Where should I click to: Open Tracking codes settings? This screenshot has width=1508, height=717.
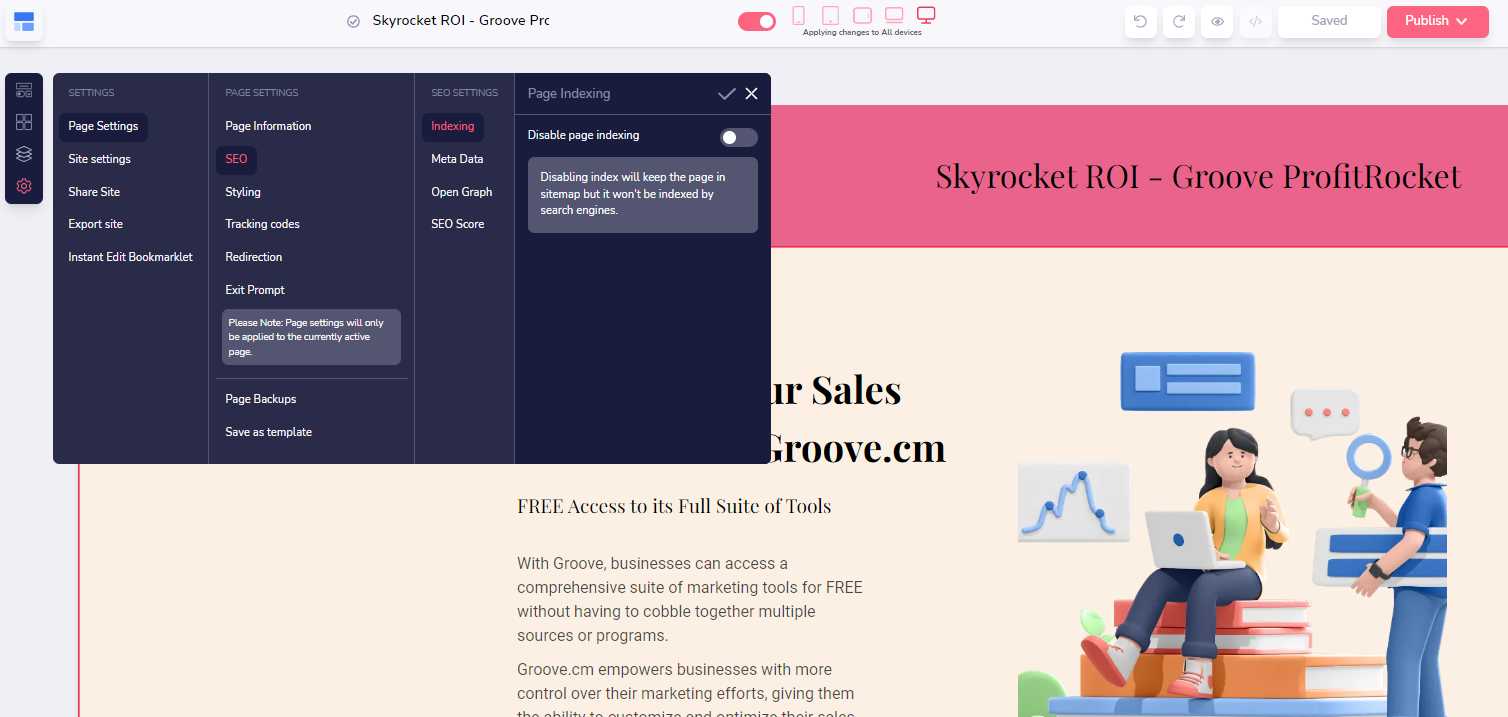pyautogui.click(x=262, y=224)
